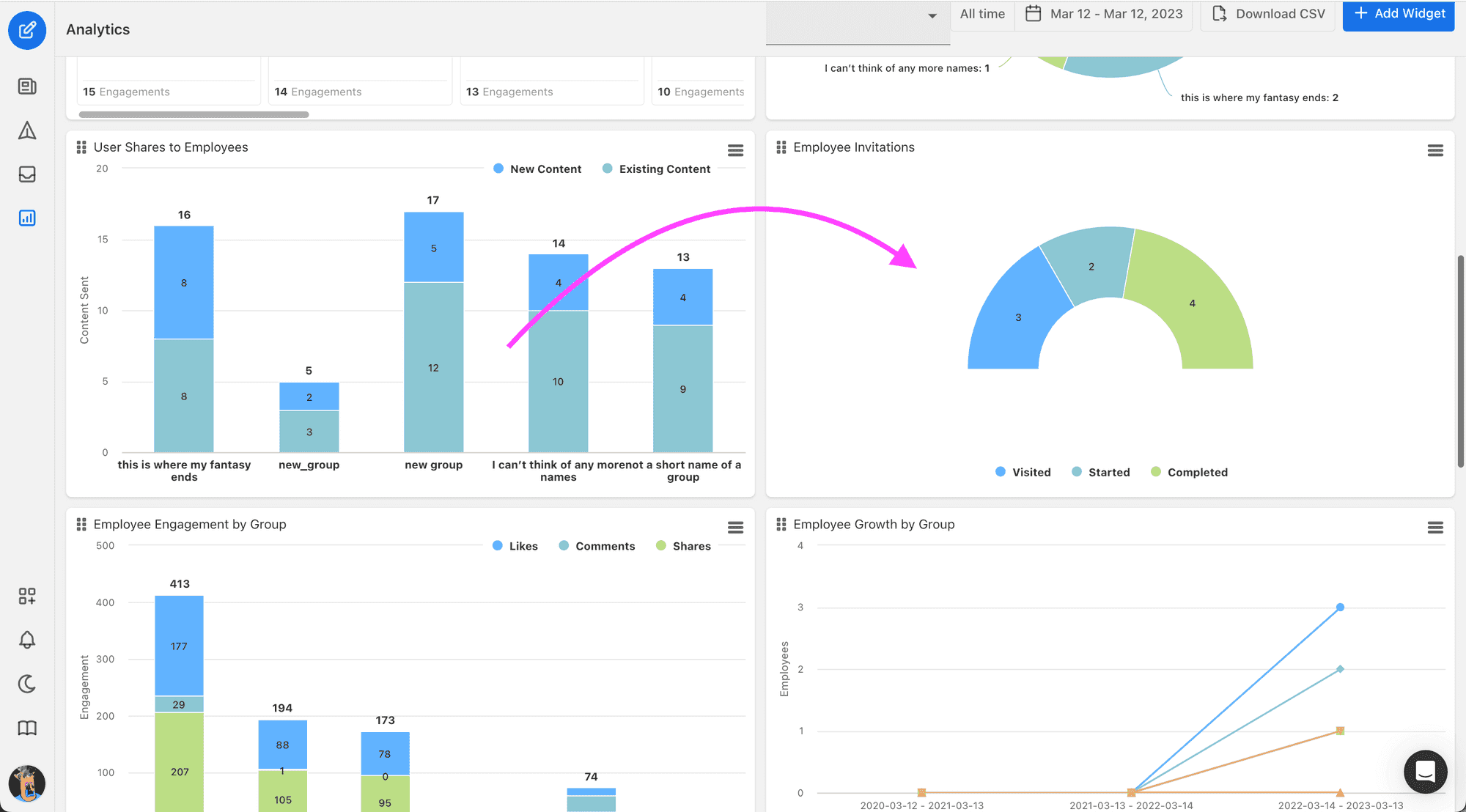This screenshot has width=1466, height=812.
Task: Toggle New Content legend series
Action: coord(537,169)
